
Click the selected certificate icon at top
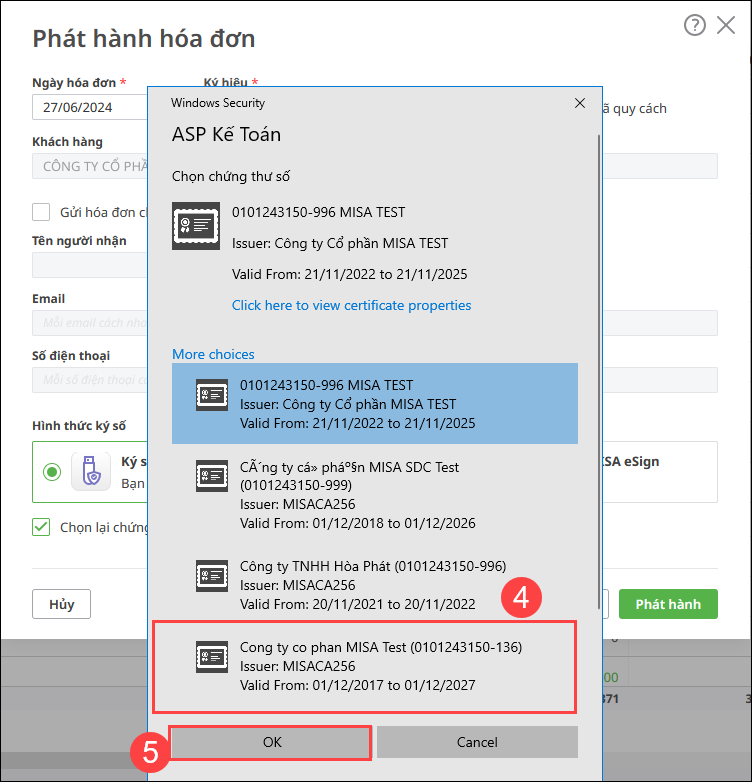tap(196, 225)
